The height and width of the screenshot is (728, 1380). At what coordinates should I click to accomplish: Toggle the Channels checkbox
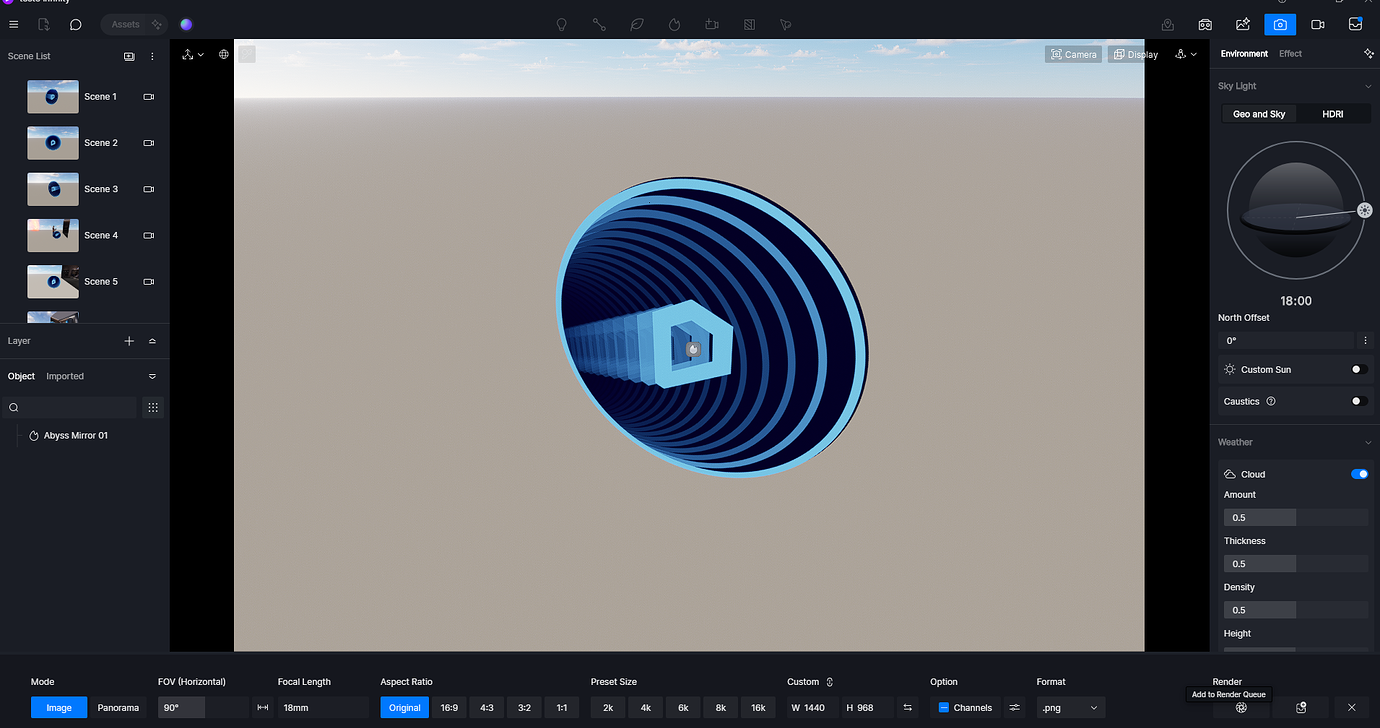[x=943, y=707]
